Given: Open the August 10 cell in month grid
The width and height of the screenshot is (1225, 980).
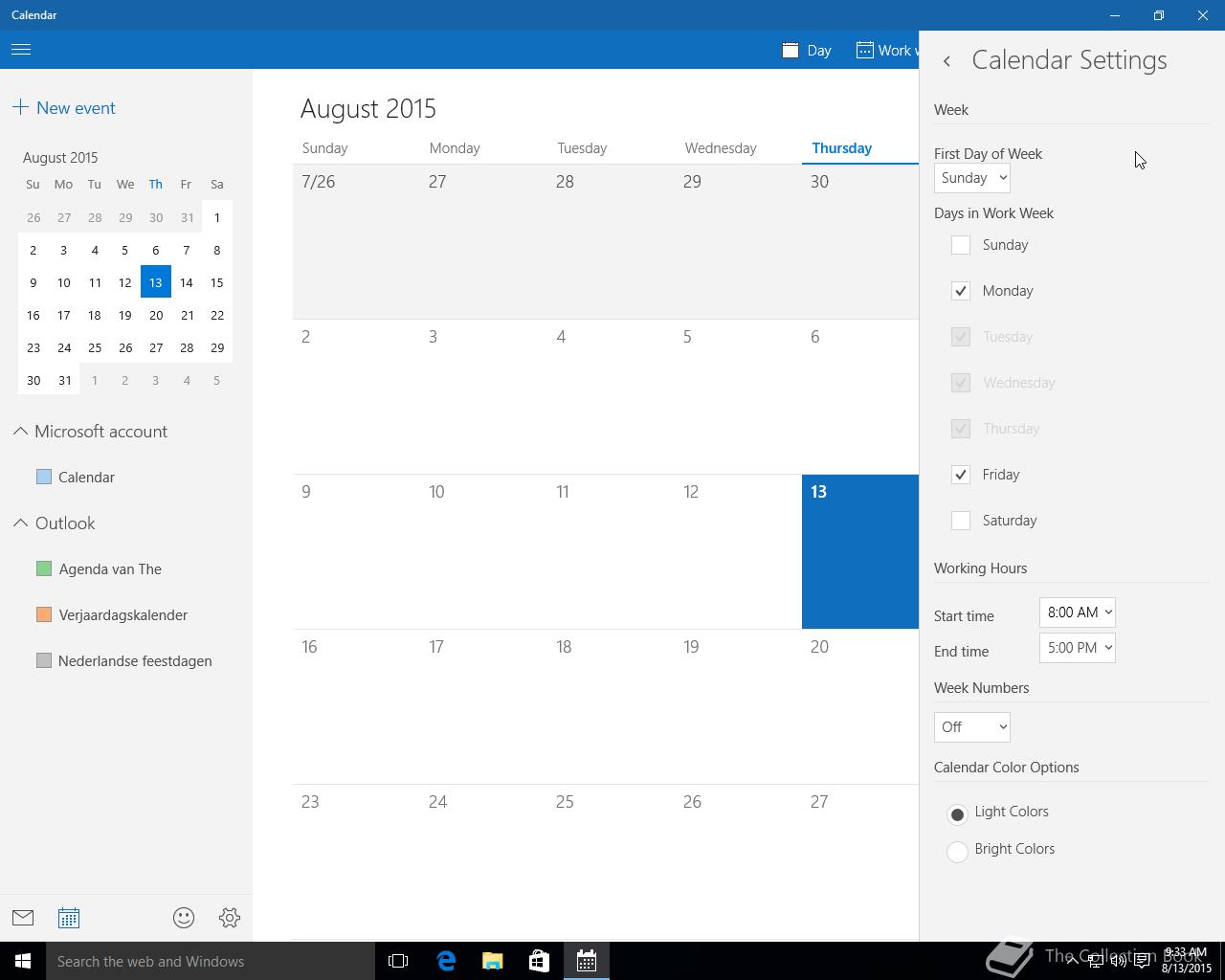Looking at the screenshot, I should pyautogui.click(x=483, y=551).
